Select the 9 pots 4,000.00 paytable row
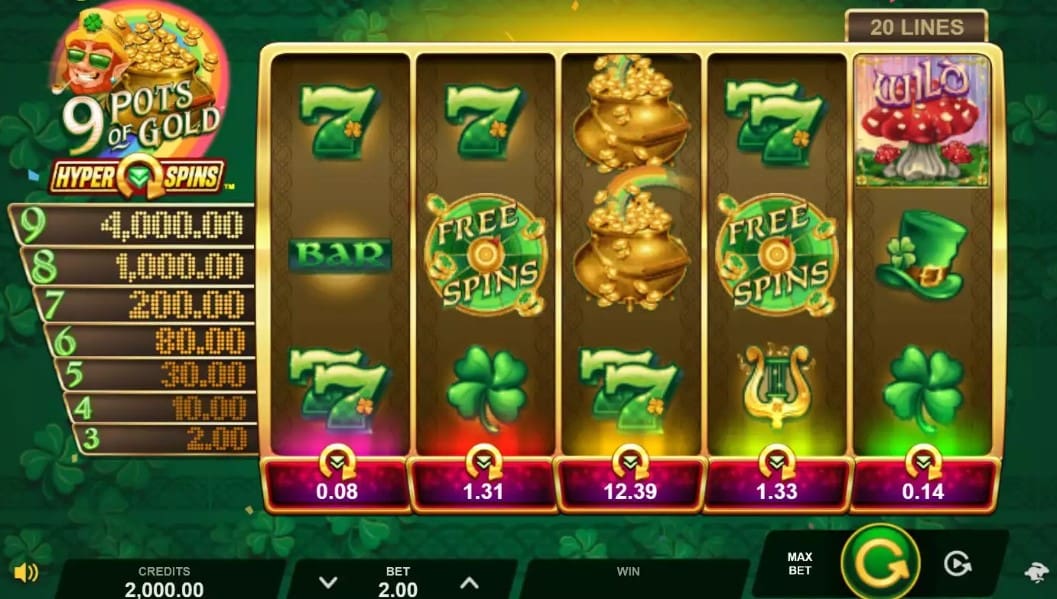The width and height of the screenshot is (1057, 599). [133, 225]
